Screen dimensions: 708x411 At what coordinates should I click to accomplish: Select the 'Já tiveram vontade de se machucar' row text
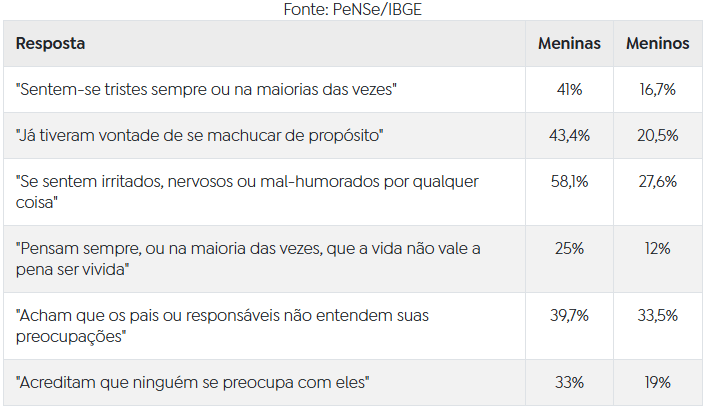click(x=200, y=135)
